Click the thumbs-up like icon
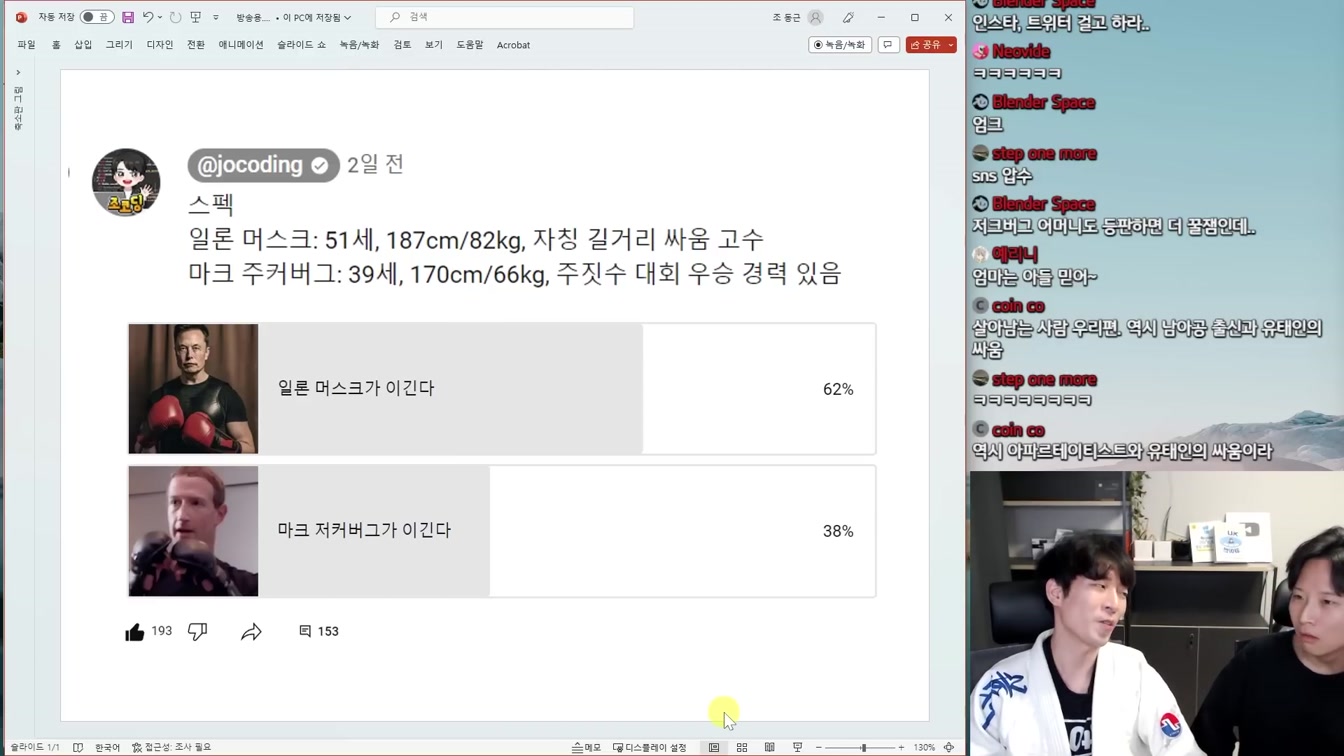Viewport: 1344px width, 756px height. [x=135, y=632]
